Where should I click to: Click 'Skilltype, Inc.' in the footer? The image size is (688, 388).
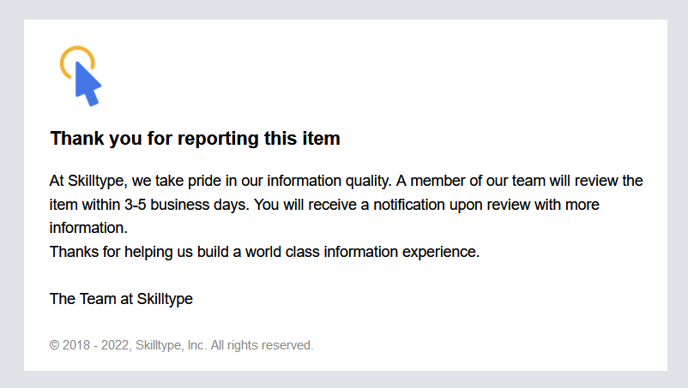click(171, 345)
